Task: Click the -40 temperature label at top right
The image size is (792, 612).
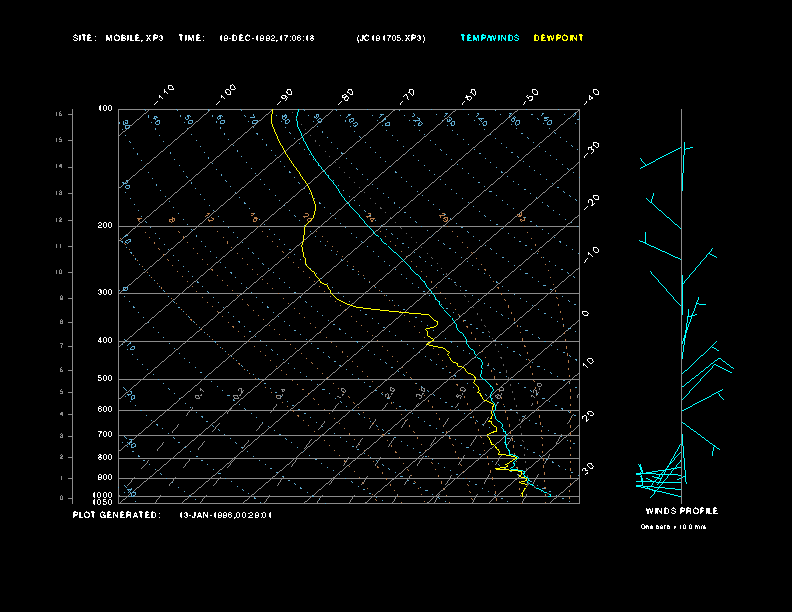Action: [x=591, y=96]
